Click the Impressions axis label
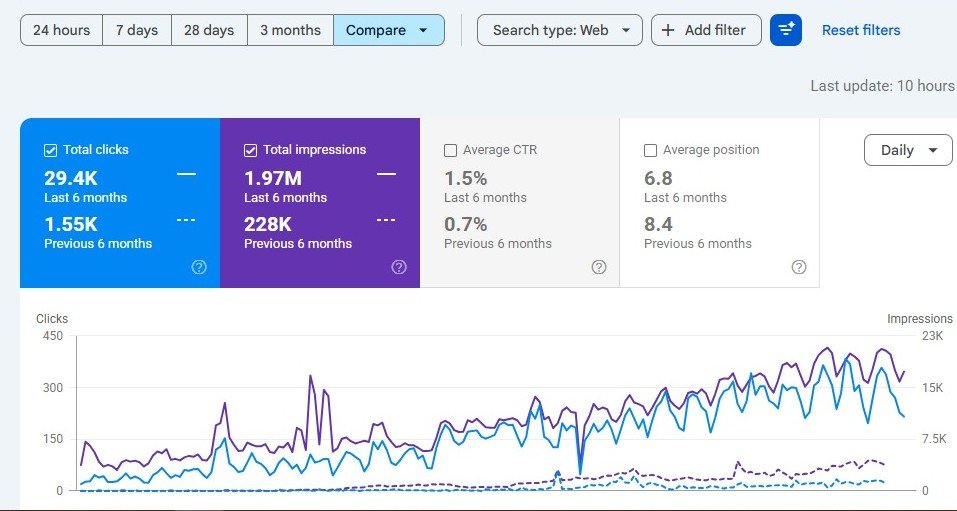 pos(920,319)
